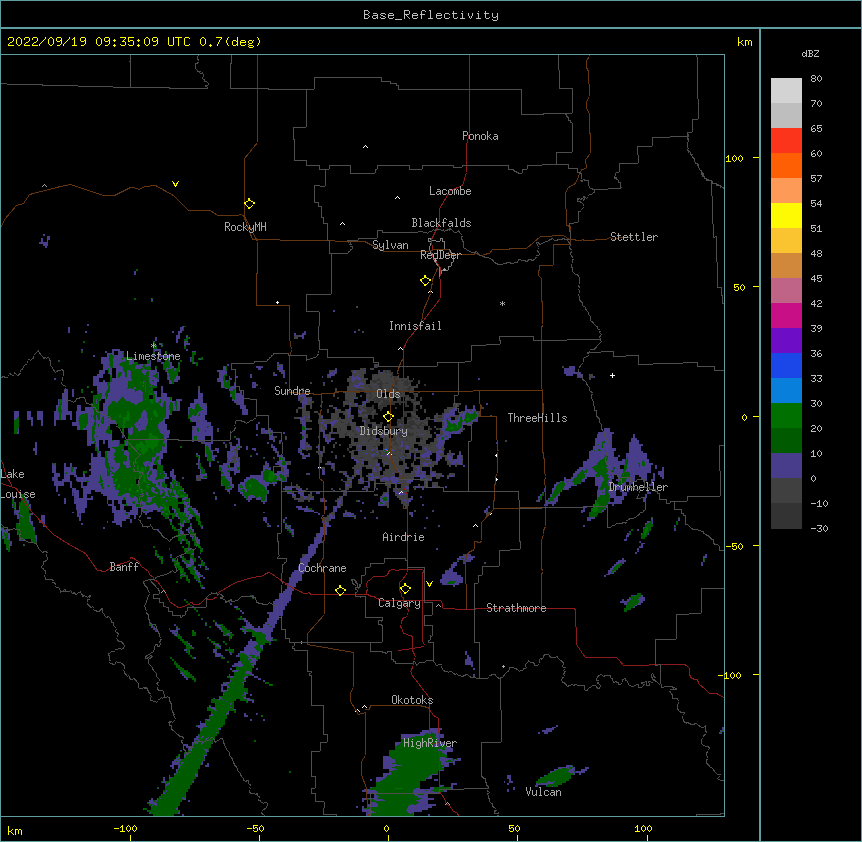The height and width of the screenshot is (842, 862).
Task: Select the Sundre label
Action: [x=292, y=391]
